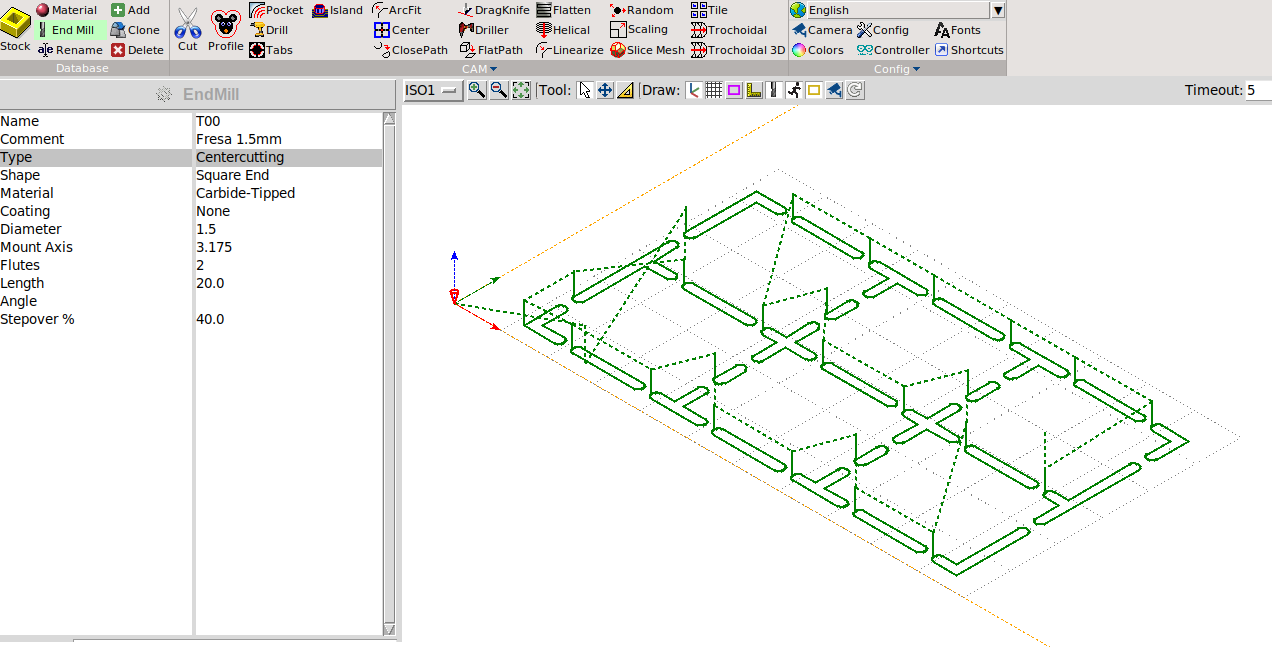Screen dimensions: 1272x647
Task: Click the Timeout input field
Action: [1257, 90]
